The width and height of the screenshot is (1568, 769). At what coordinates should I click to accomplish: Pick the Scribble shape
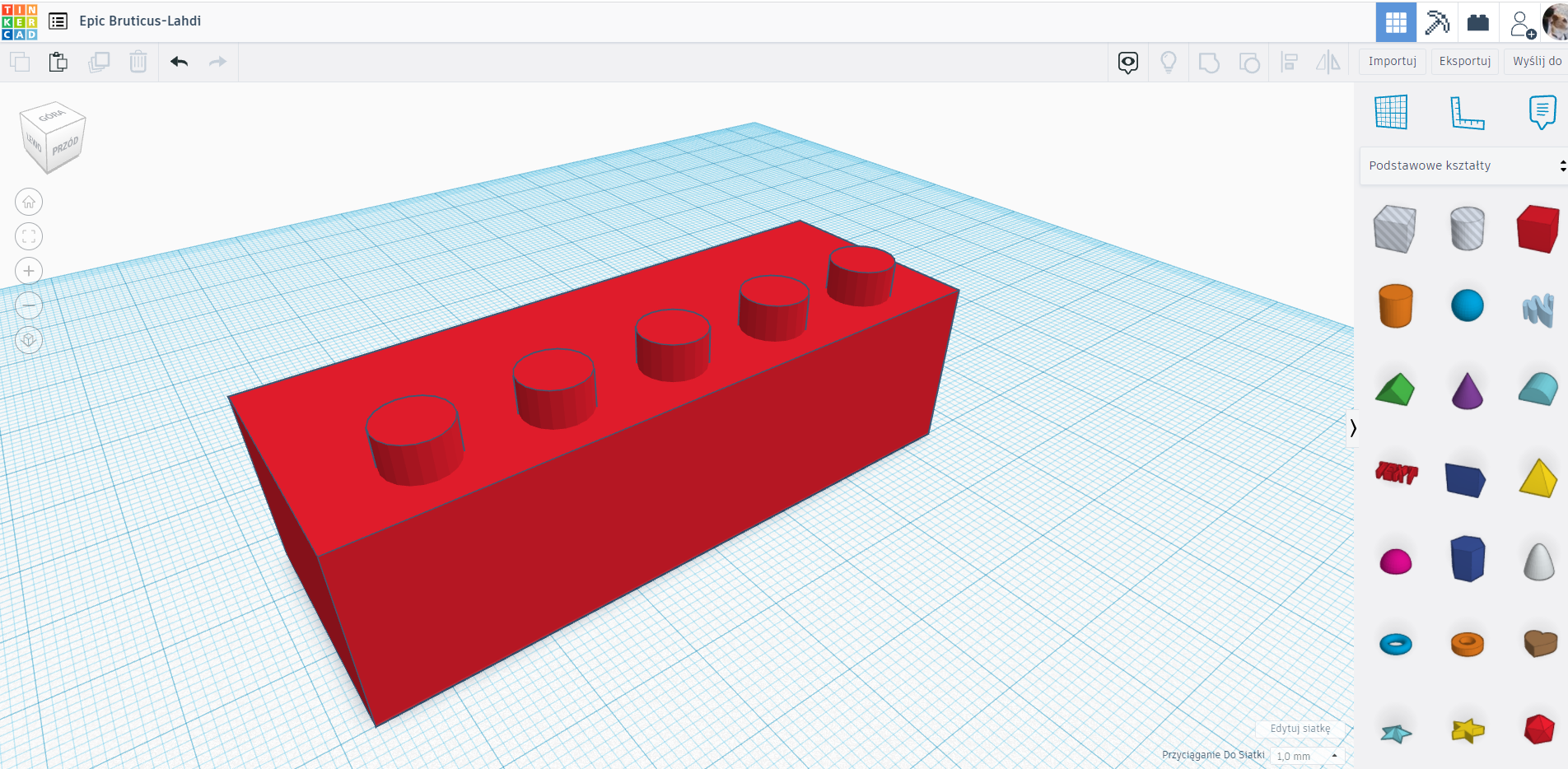(x=1538, y=310)
